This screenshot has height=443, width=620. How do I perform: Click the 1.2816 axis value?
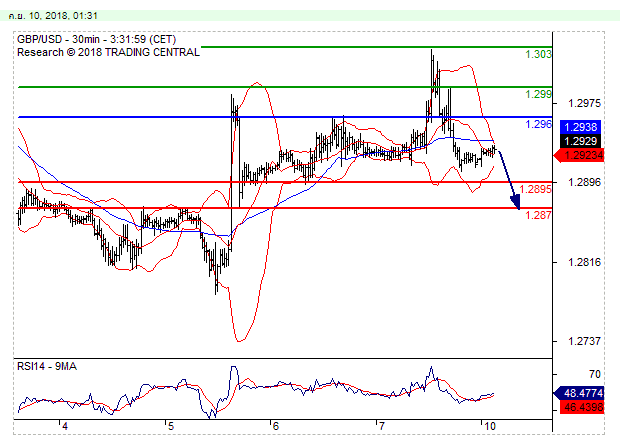click(584, 262)
